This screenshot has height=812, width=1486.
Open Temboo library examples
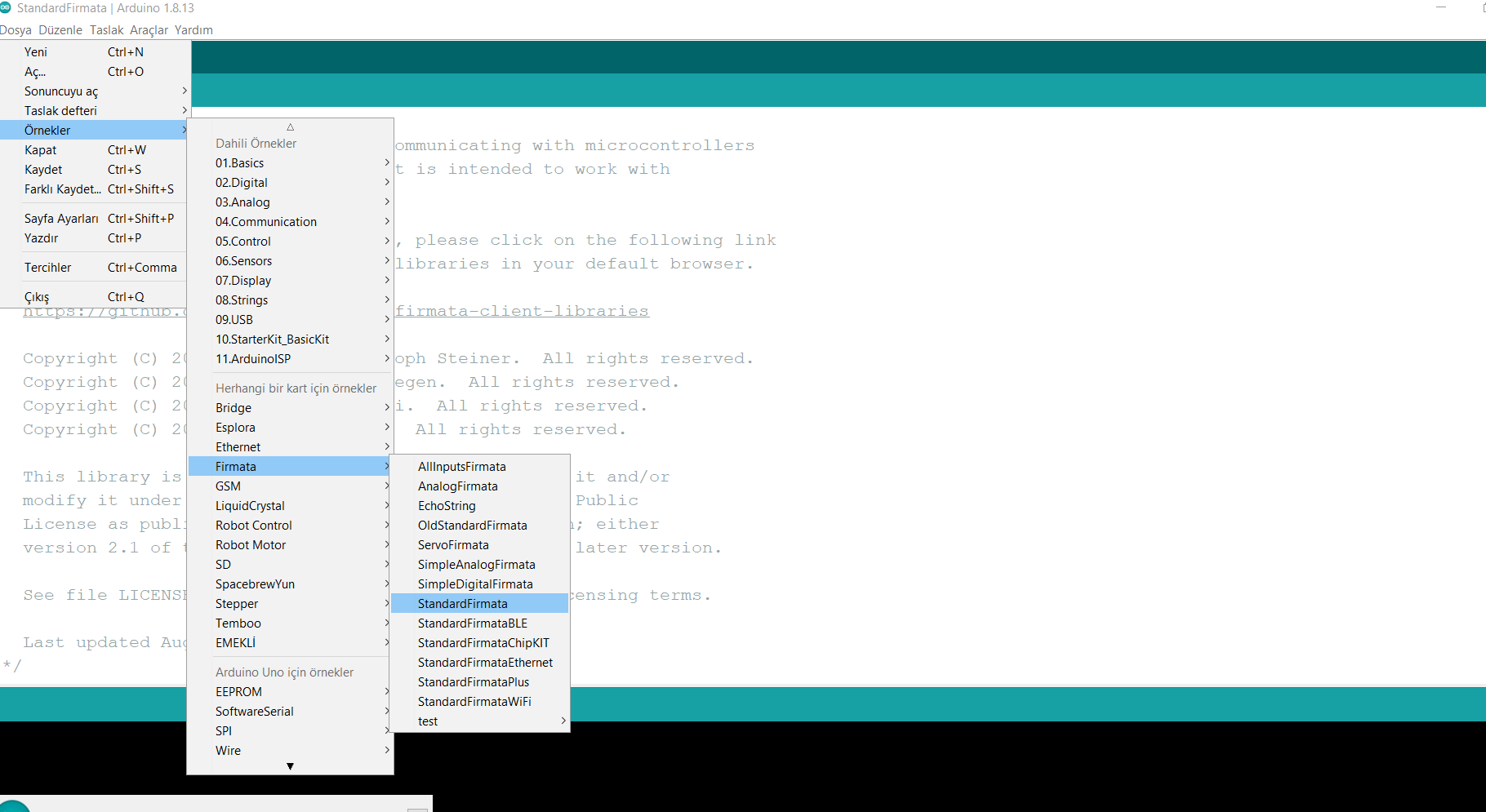(291, 623)
